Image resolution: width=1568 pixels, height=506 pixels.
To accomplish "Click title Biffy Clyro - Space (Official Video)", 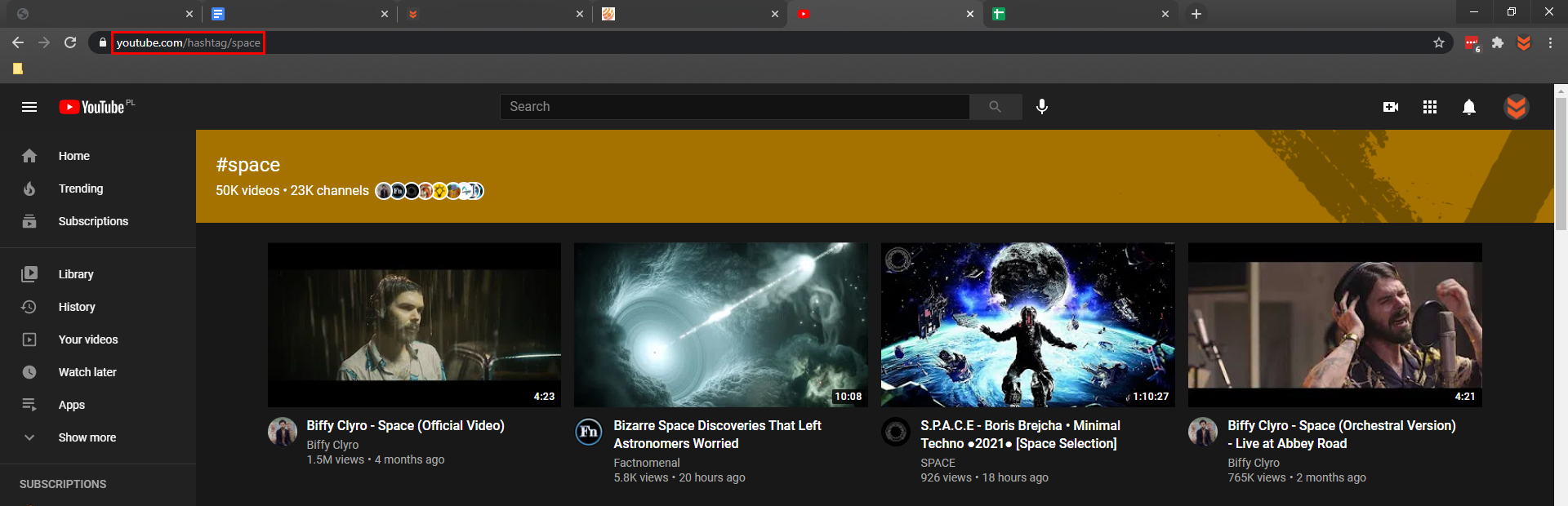I will click(406, 425).
